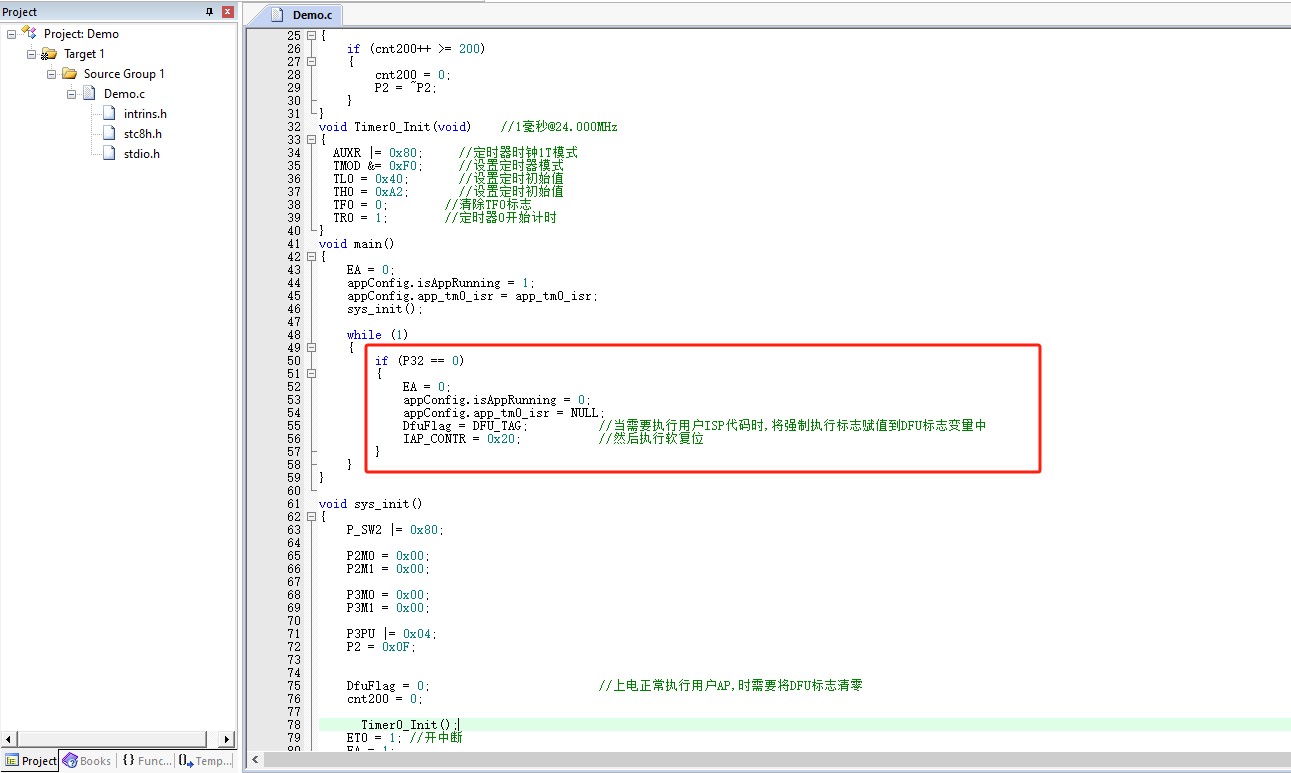Click "cnt200 = 0;" at line 76
The image size is (1291, 773).
click(x=385, y=698)
